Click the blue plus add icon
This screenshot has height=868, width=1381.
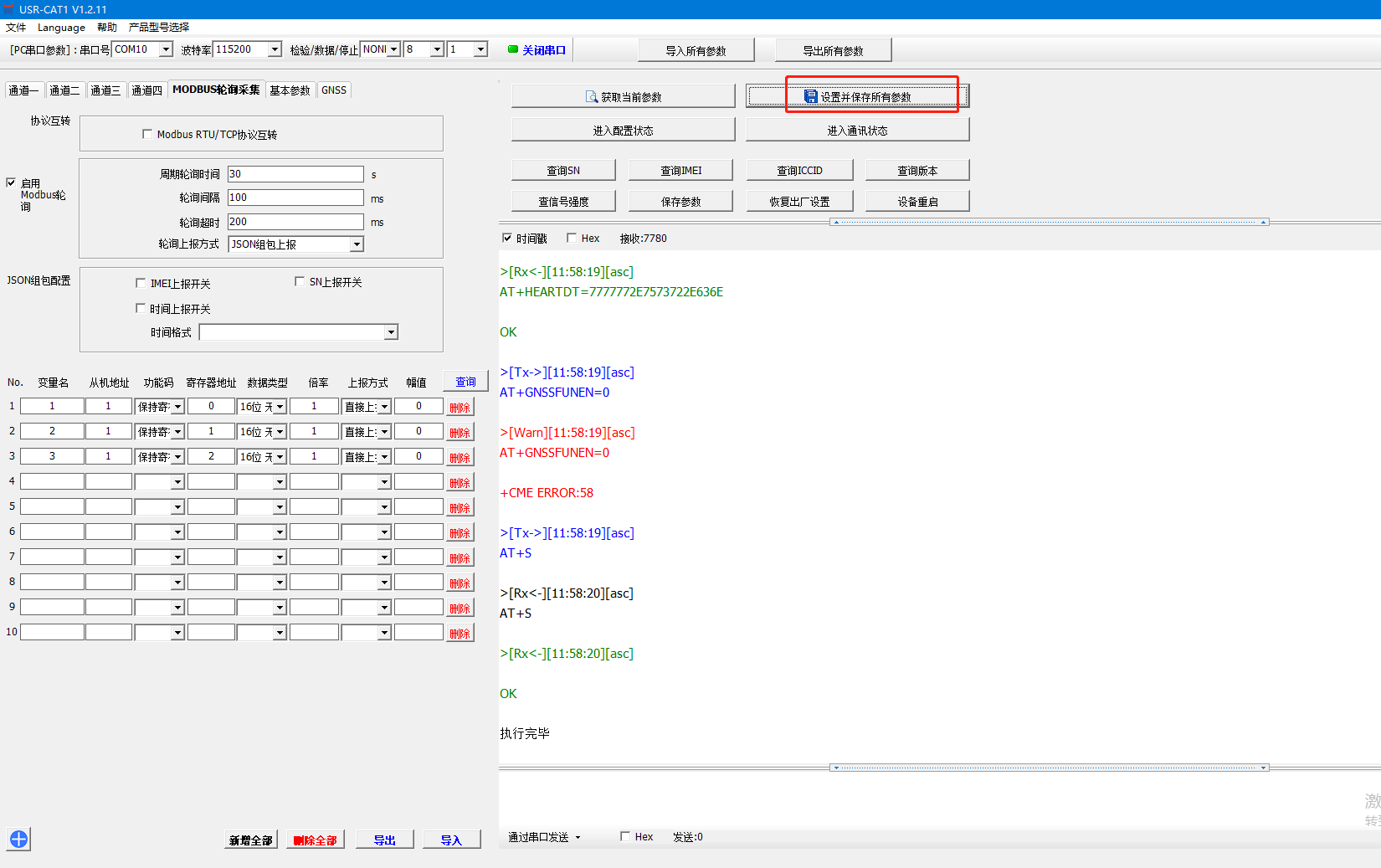[x=18, y=839]
